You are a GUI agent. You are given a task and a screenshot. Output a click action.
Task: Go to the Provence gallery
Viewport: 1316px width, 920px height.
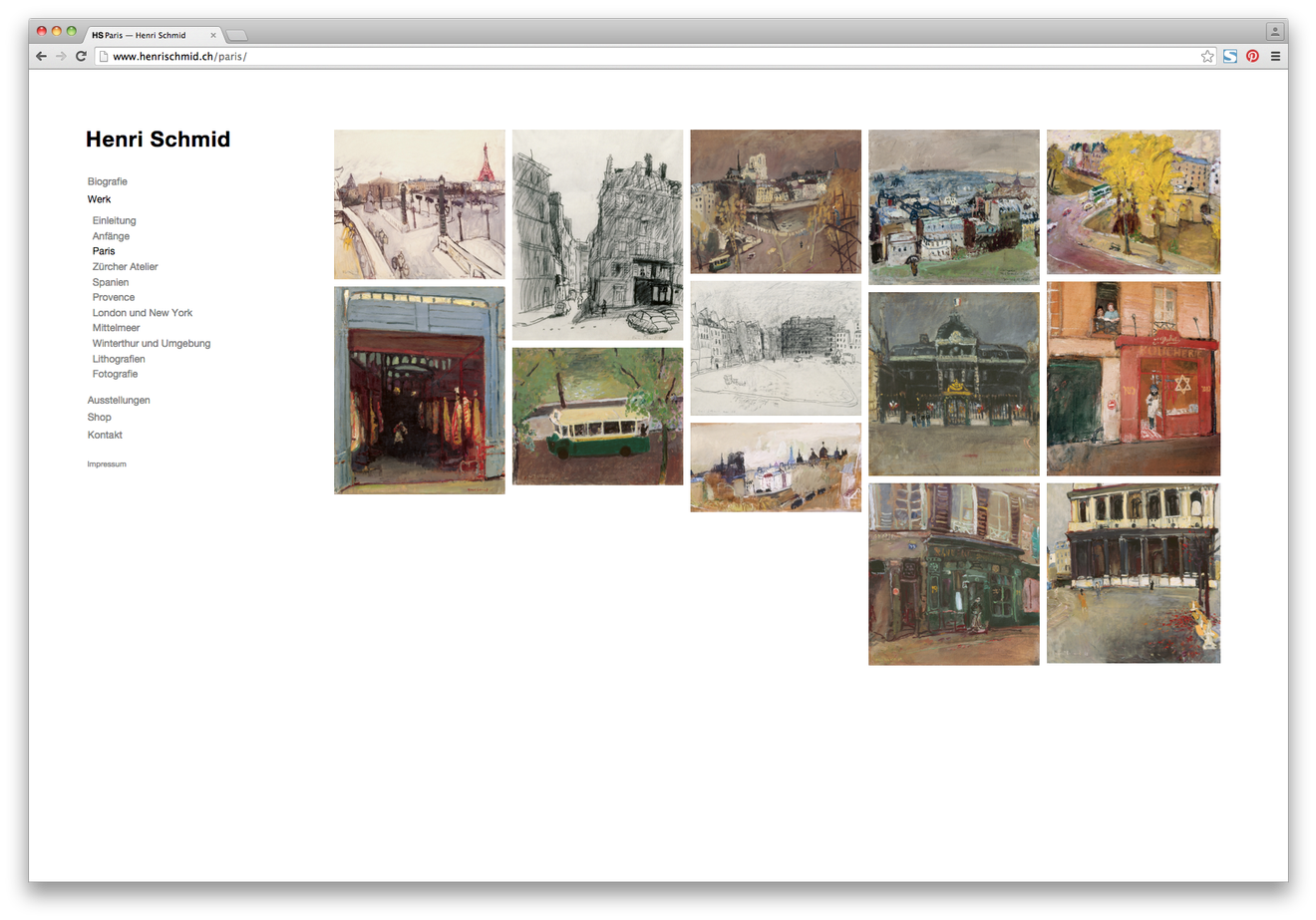coord(114,297)
